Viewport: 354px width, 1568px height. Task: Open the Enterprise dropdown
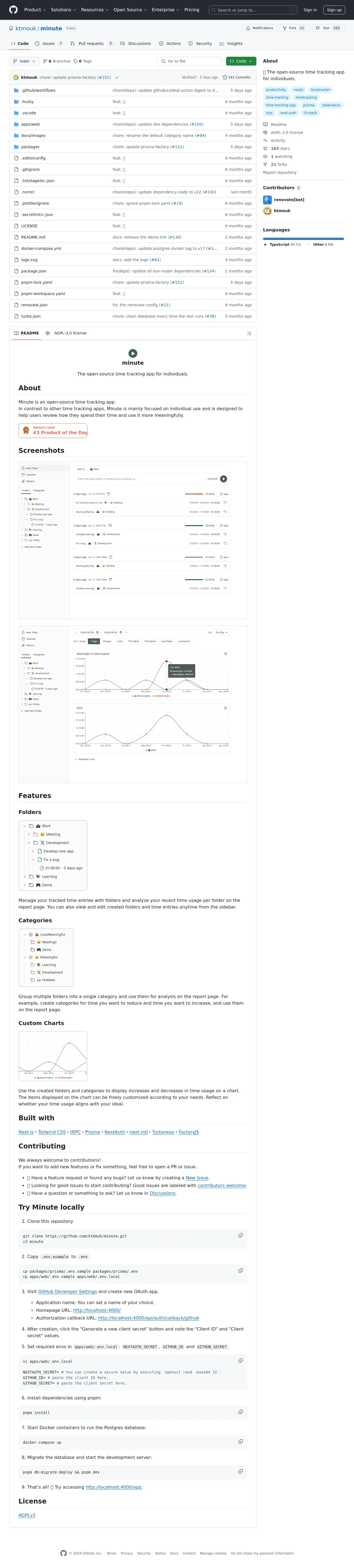[x=165, y=10]
